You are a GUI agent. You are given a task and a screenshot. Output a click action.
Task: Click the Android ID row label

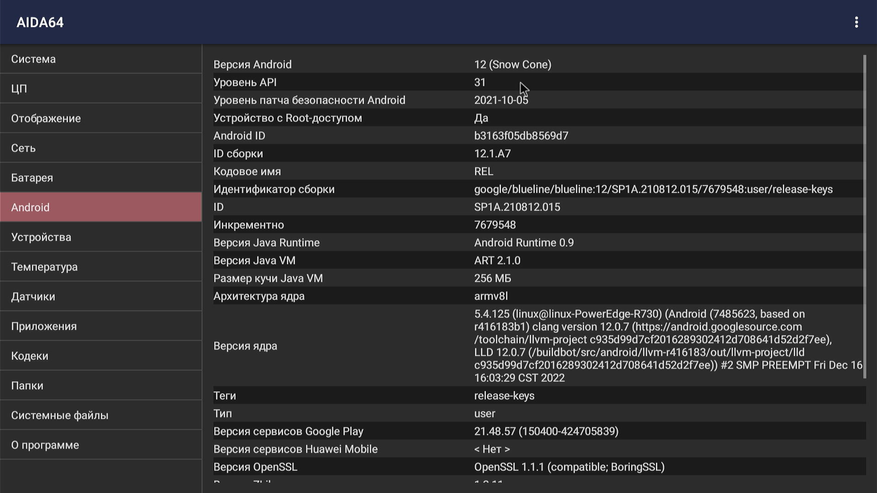pyautogui.click(x=239, y=136)
